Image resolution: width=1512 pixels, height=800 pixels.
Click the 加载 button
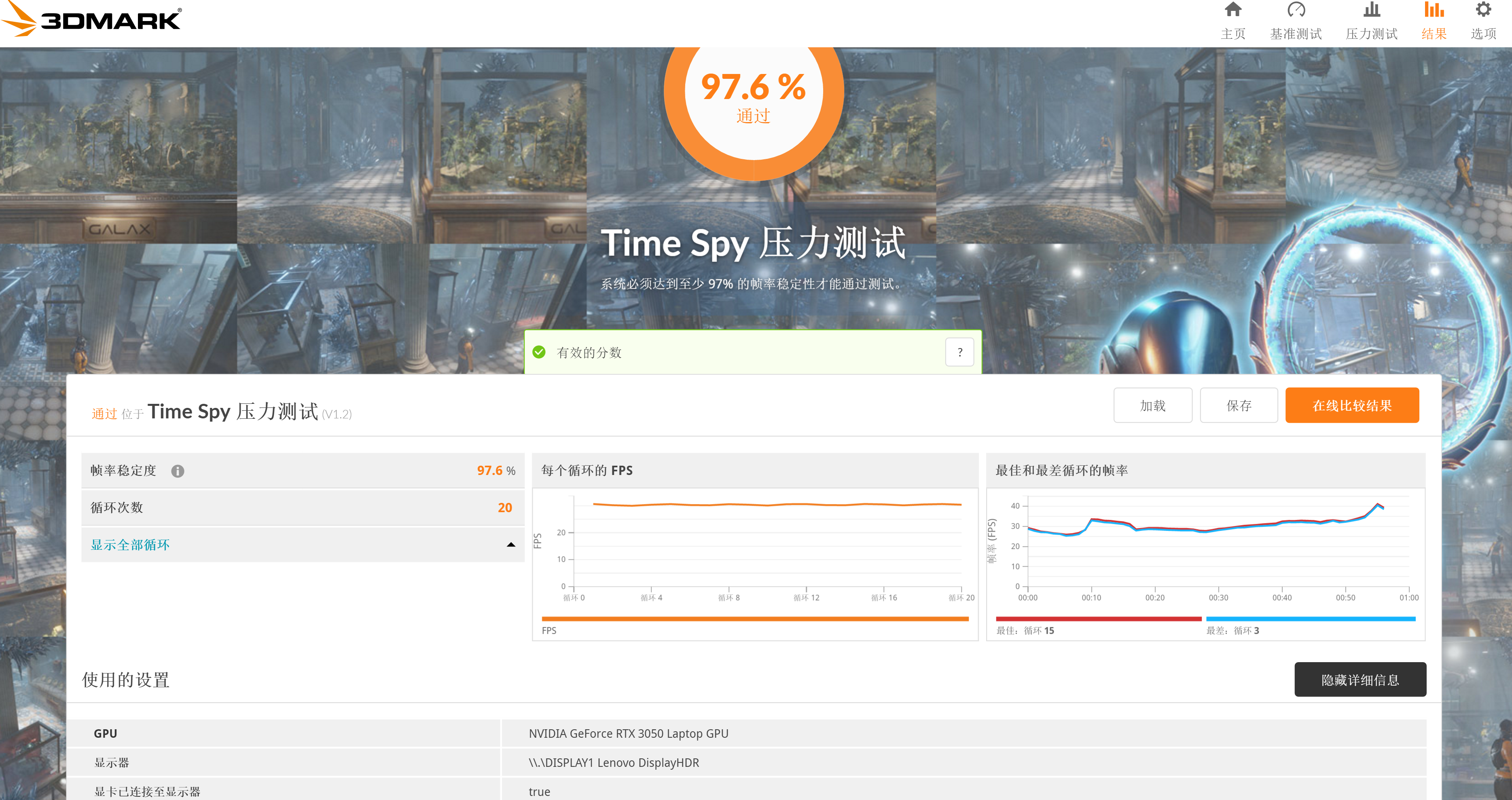tap(1152, 405)
